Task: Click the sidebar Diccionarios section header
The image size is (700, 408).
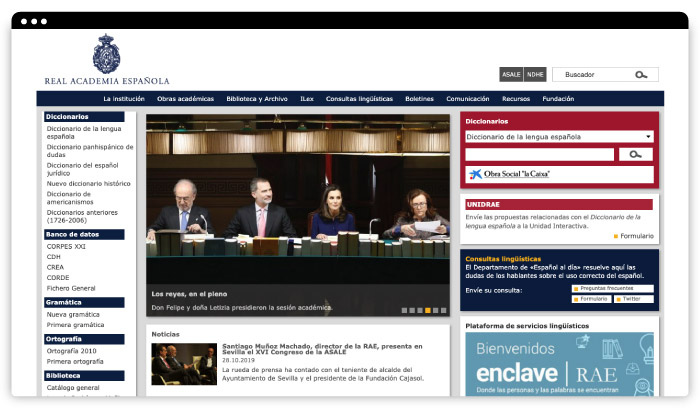Action: coord(84,117)
